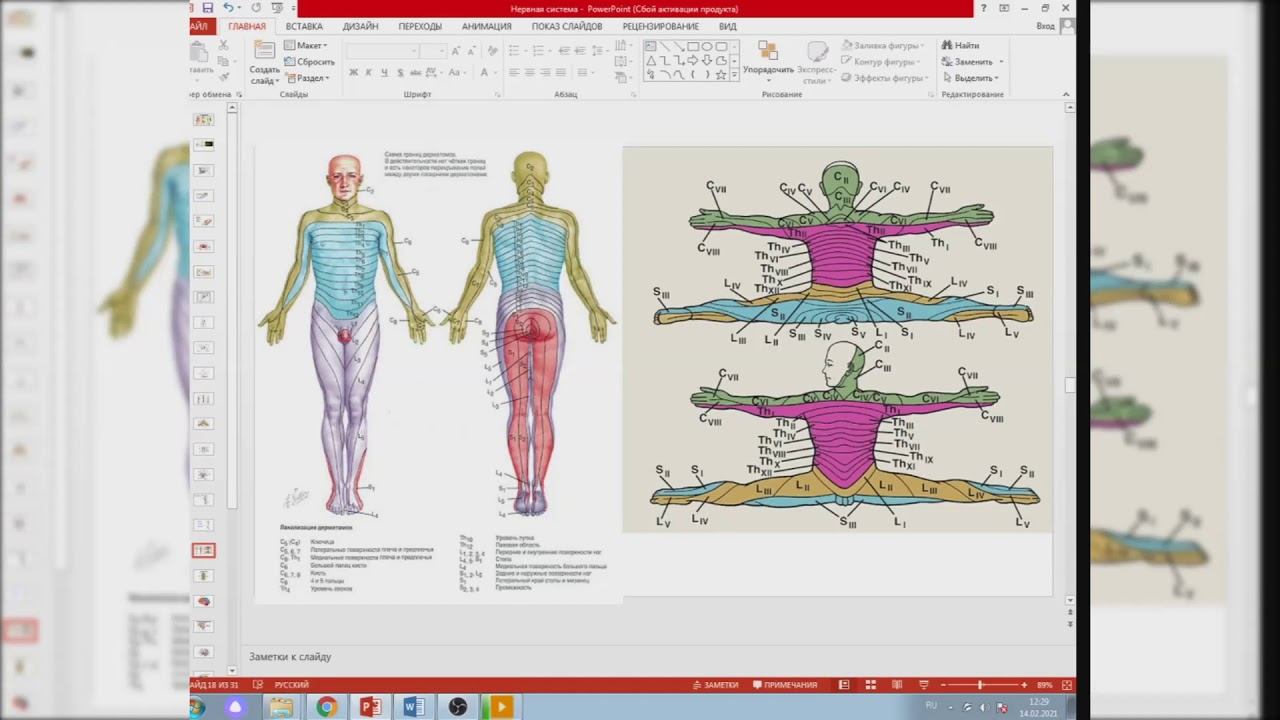Open the Выделить select dropdown
The width and height of the screenshot is (1280, 720).
tap(971, 78)
